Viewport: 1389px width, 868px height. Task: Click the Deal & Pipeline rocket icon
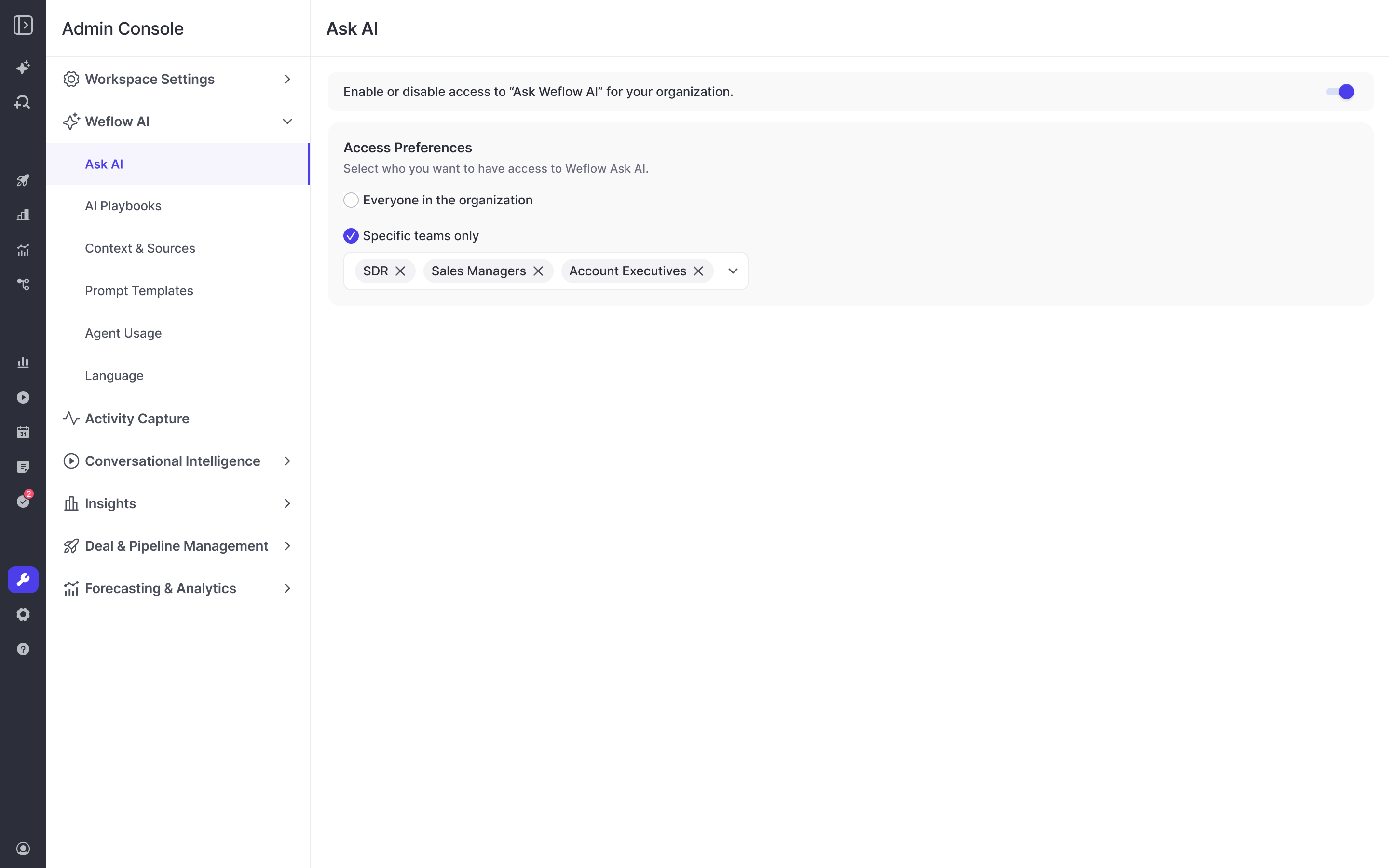click(71, 546)
